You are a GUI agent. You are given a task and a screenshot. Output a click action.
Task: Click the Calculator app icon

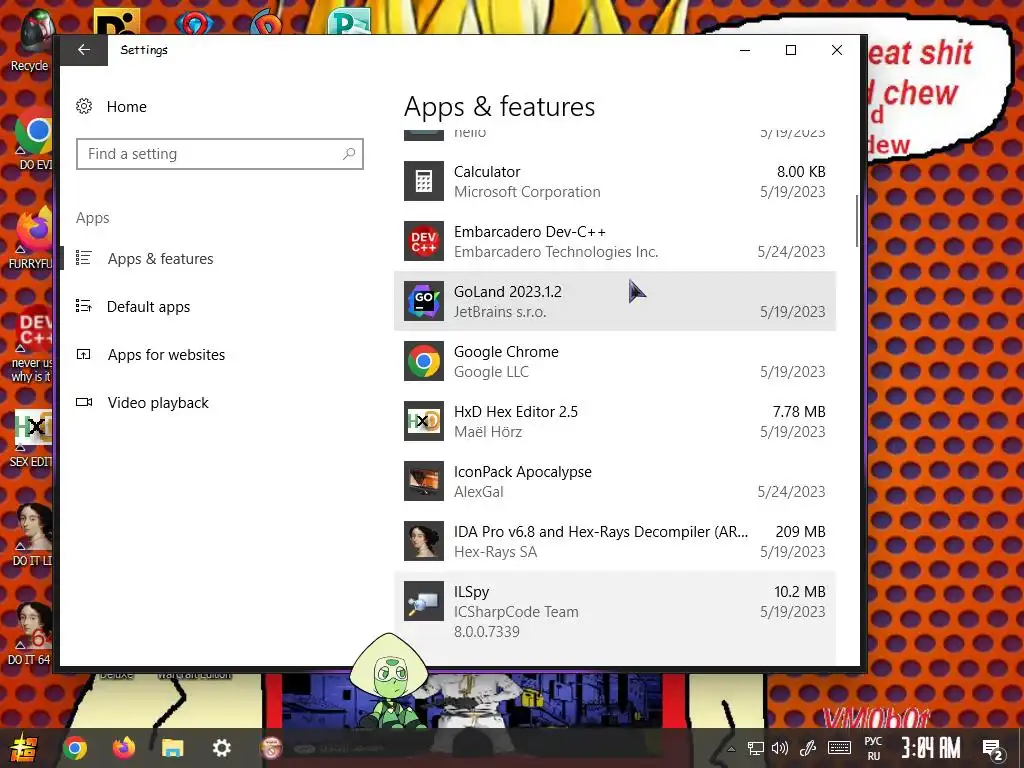(x=424, y=181)
